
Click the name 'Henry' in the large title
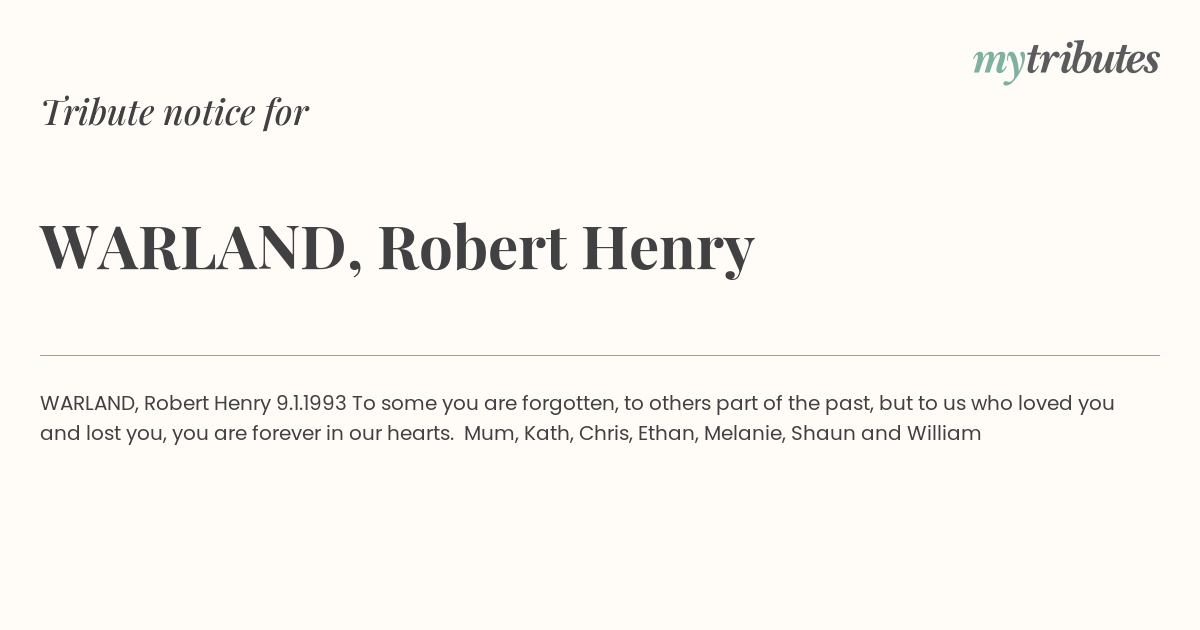tap(668, 250)
